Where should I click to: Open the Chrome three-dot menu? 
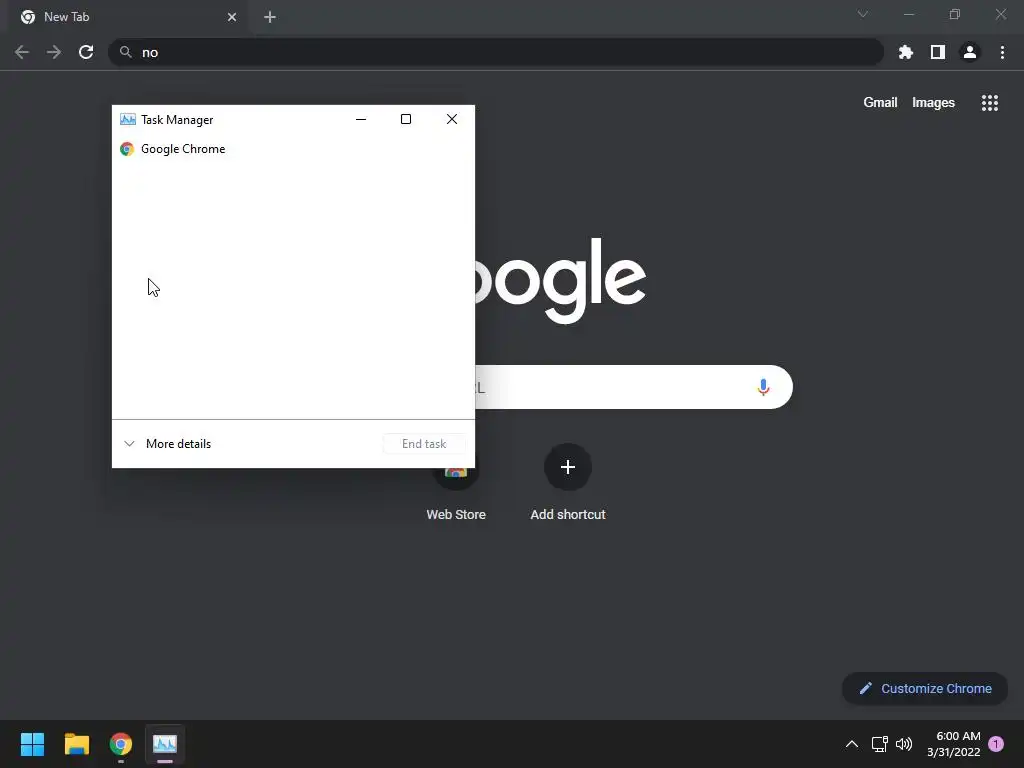(x=1002, y=52)
